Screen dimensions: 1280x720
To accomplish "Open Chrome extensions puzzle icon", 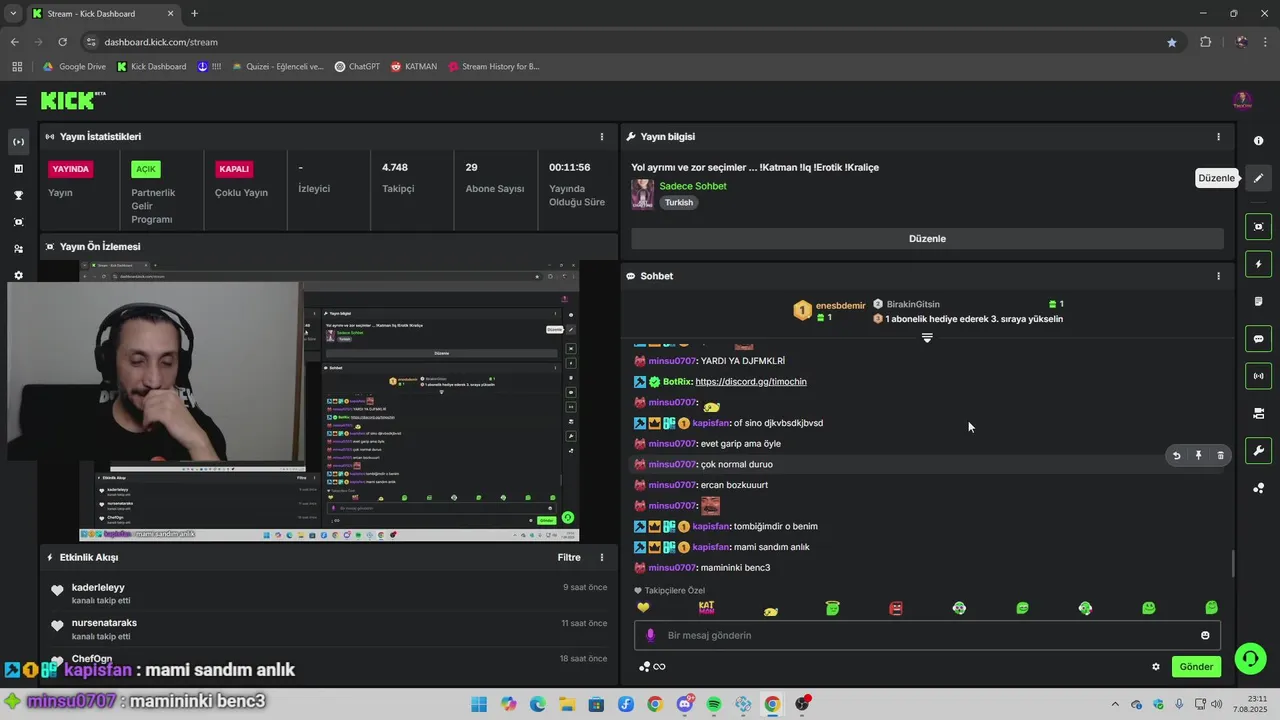I will point(1205,42).
